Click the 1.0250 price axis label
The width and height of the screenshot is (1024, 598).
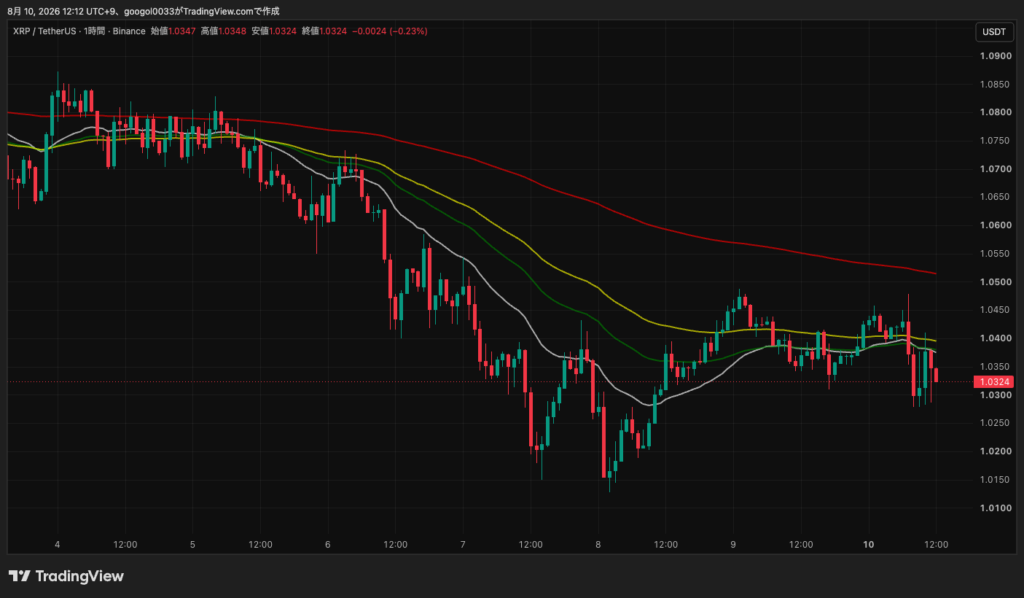pos(996,423)
